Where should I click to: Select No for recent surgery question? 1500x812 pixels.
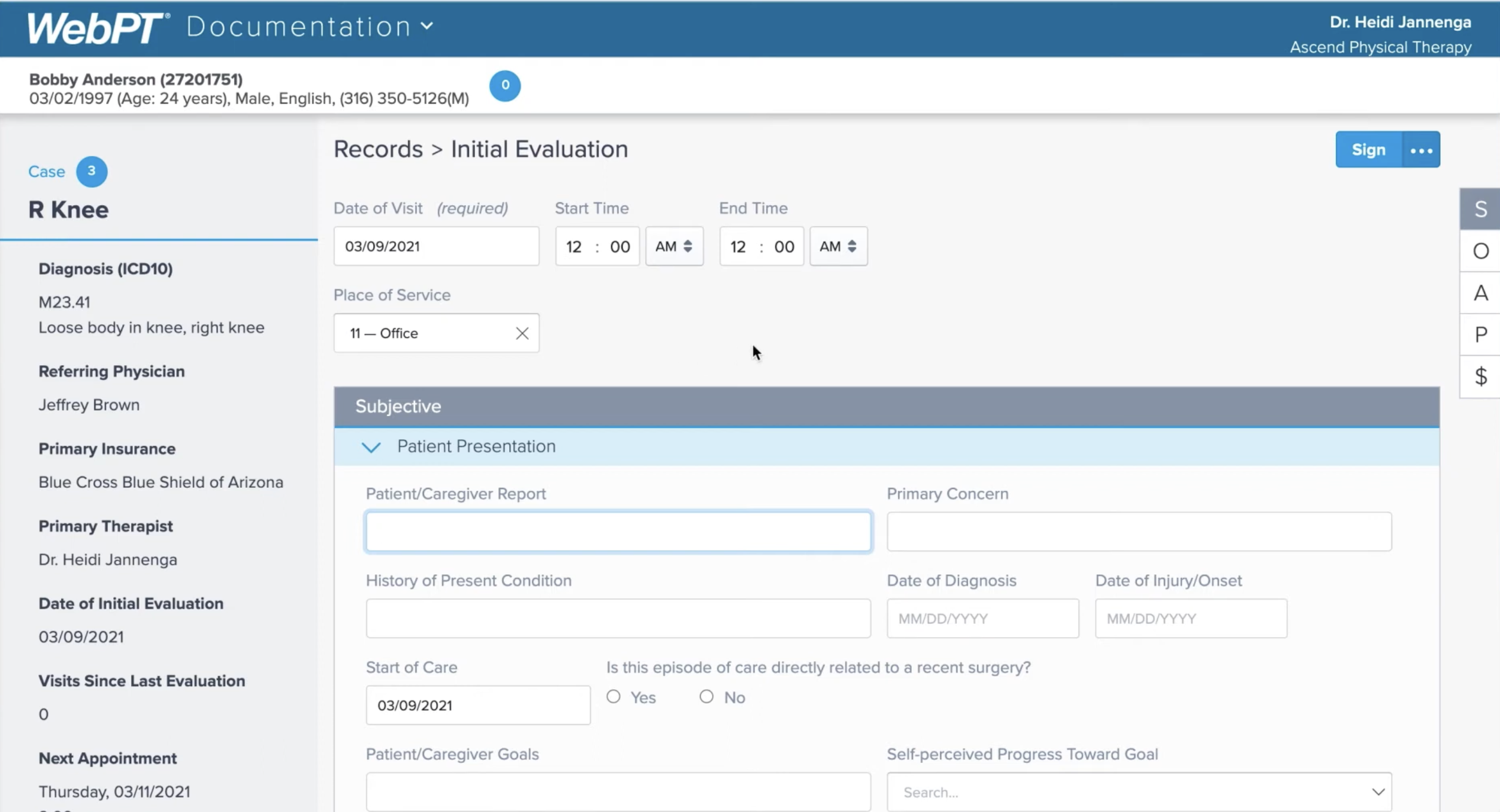[706, 697]
